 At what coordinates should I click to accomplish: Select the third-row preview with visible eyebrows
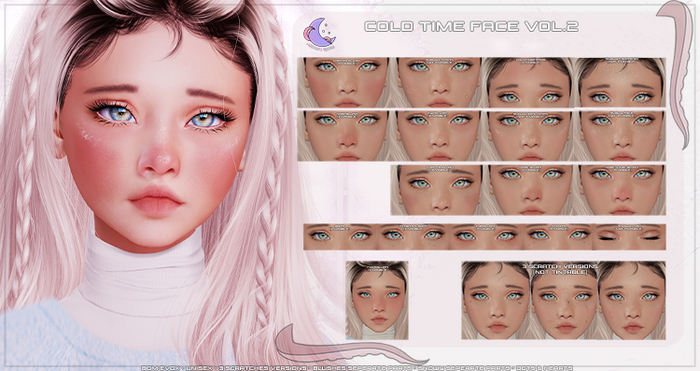click(x=437, y=190)
